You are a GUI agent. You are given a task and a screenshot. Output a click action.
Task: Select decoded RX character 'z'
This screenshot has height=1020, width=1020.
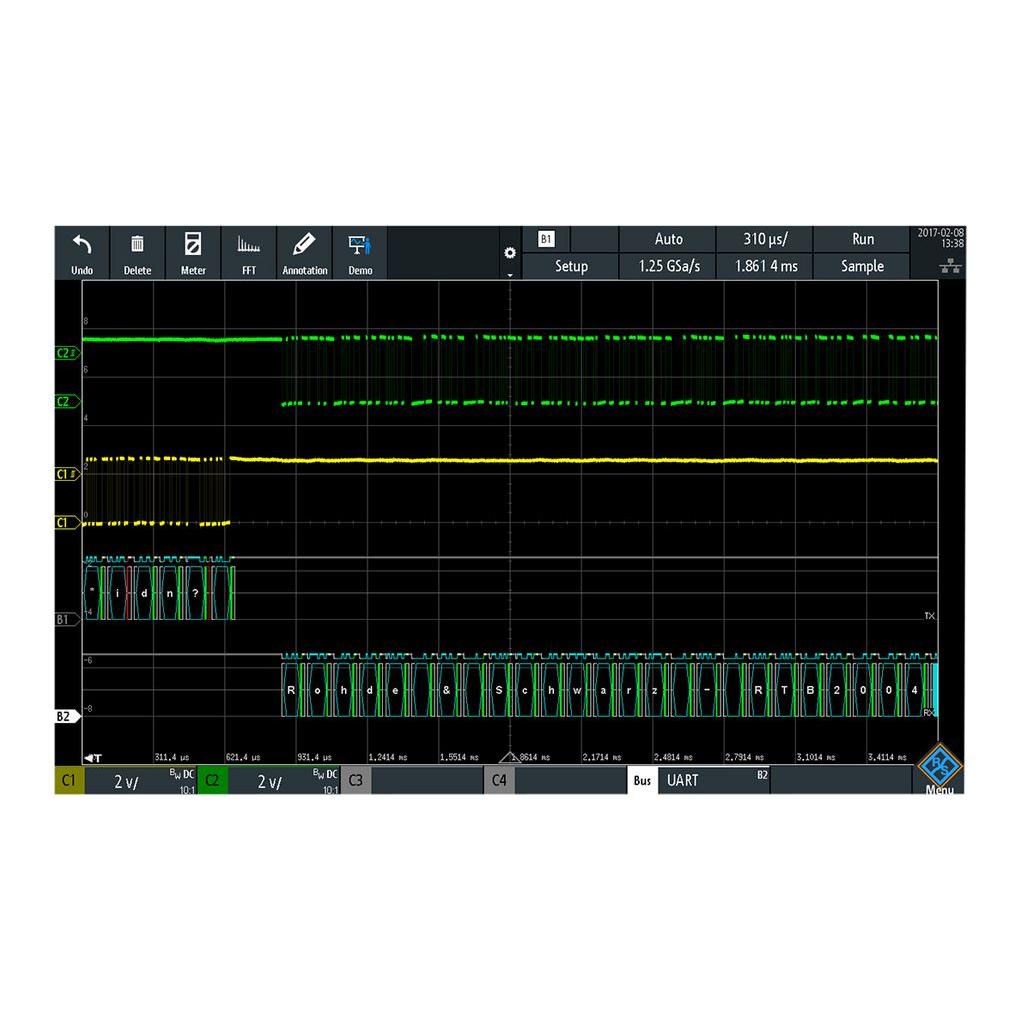[x=654, y=690]
